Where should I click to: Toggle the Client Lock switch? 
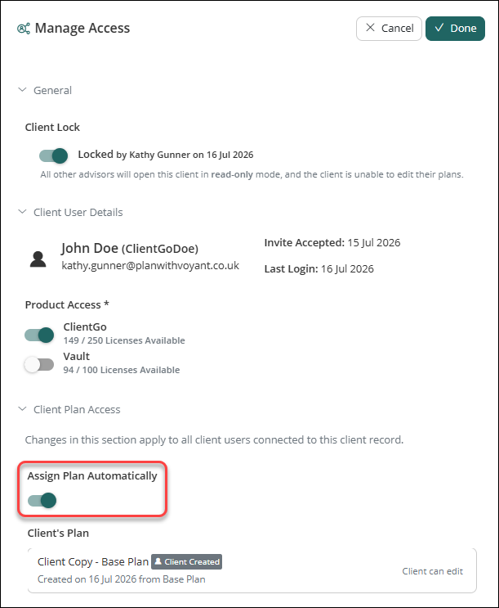54,155
